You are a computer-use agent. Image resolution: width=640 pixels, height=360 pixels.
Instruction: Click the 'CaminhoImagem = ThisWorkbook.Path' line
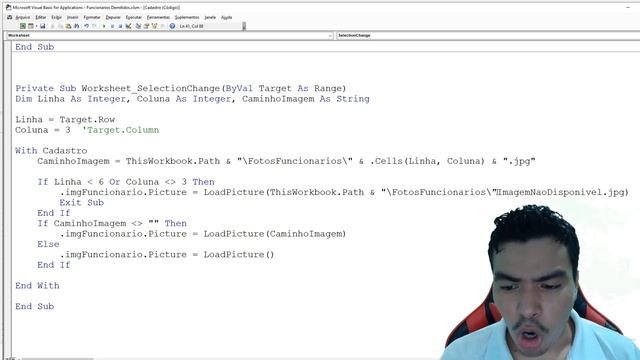click(286, 161)
